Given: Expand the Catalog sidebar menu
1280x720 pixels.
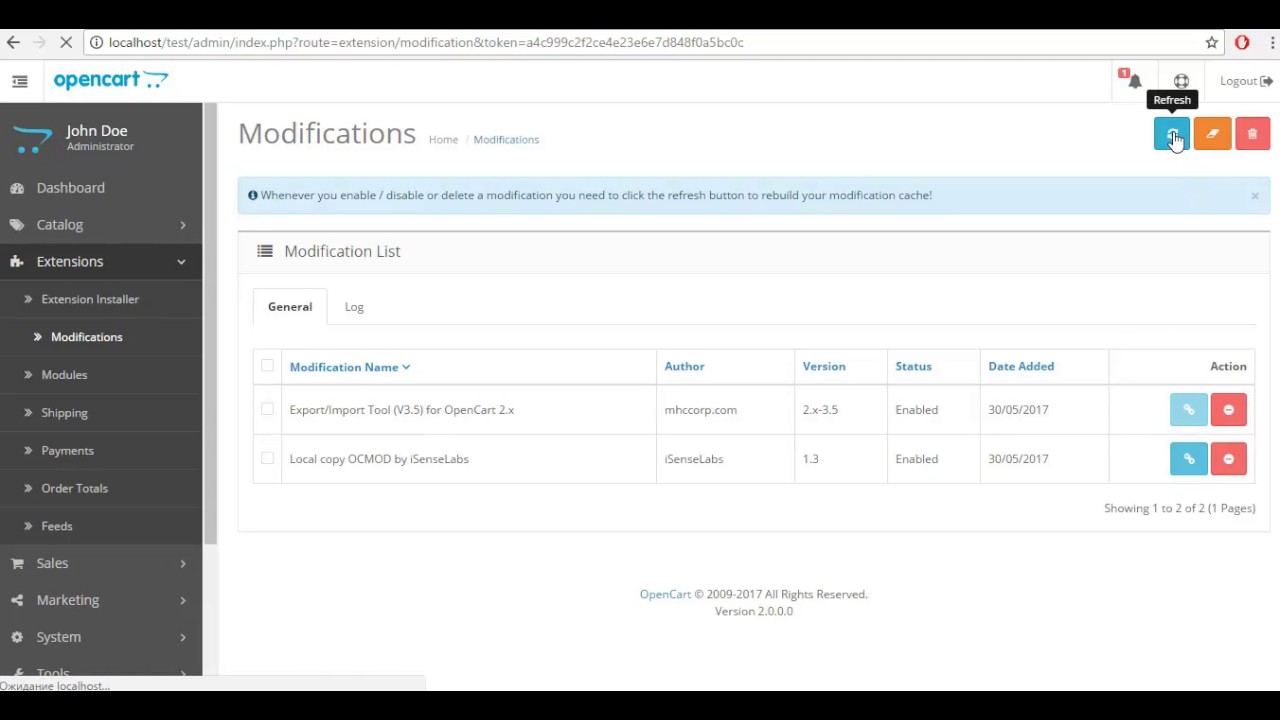Looking at the screenshot, I should point(101,225).
